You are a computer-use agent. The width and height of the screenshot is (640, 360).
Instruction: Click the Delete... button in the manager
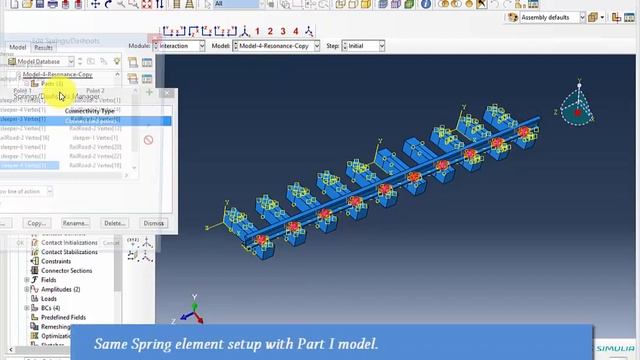tap(114, 223)
